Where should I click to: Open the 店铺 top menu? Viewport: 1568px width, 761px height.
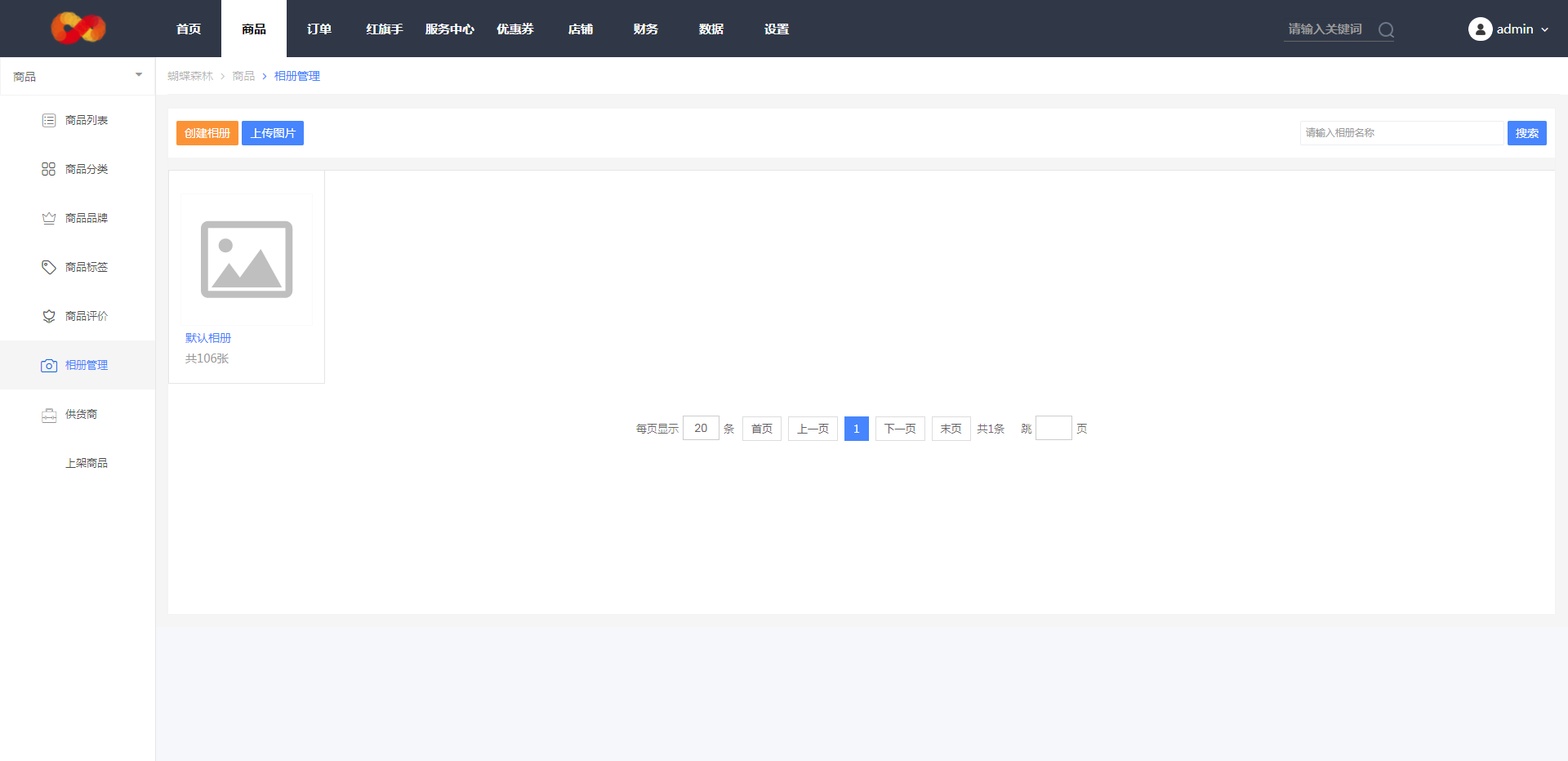[581, 29]
